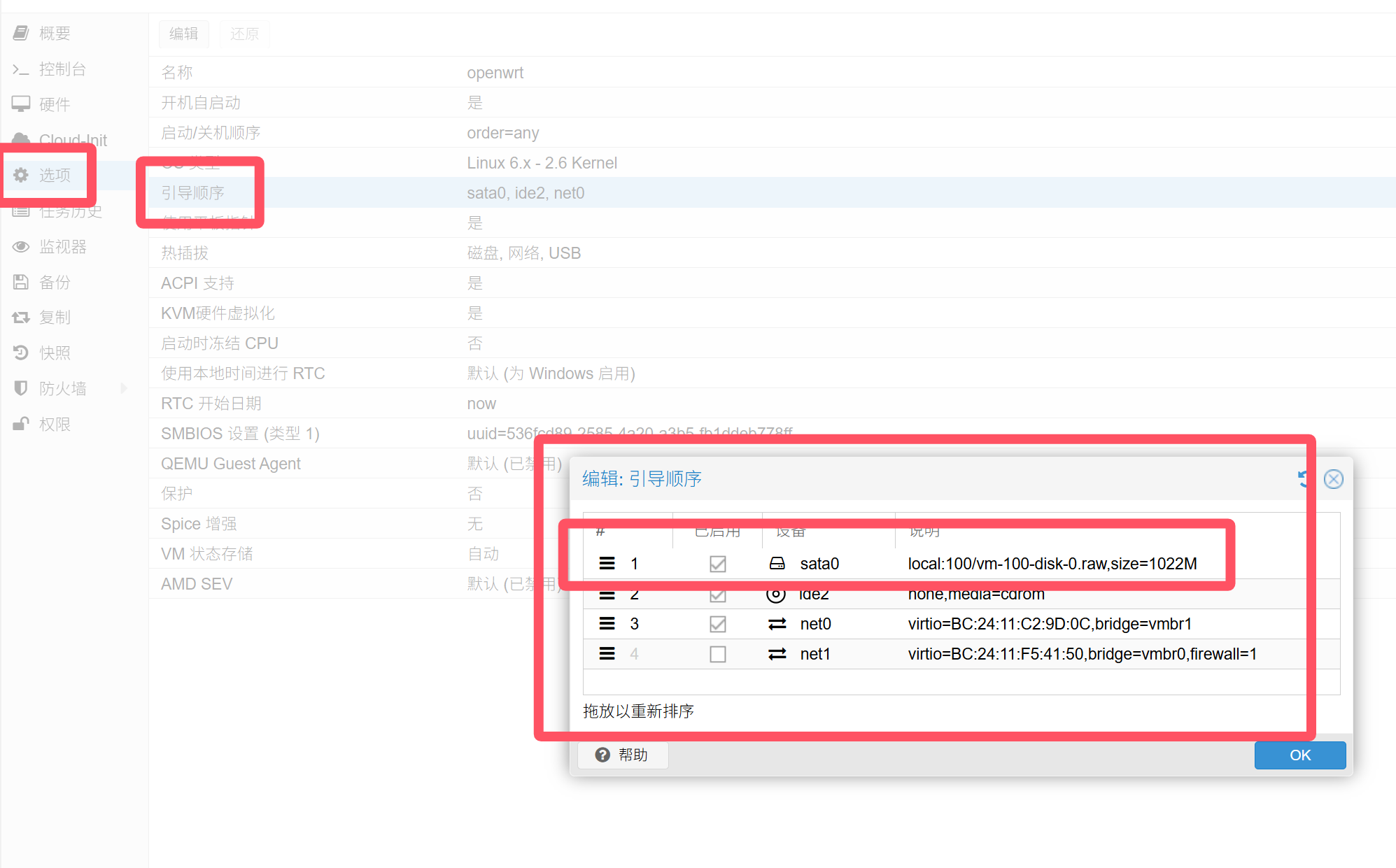This screenshot has height=868, width=1396.
Task: Click the sata0 row drag handle
Action: click(607, 564)
